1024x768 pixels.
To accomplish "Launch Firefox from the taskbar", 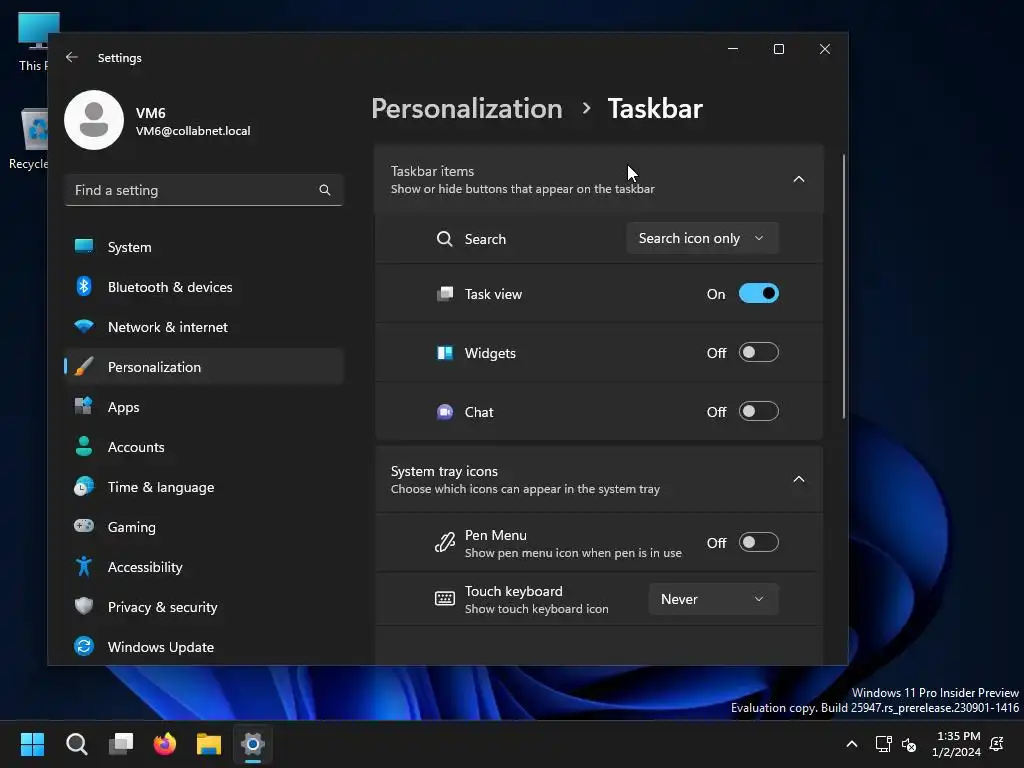I will pos(165,744).
